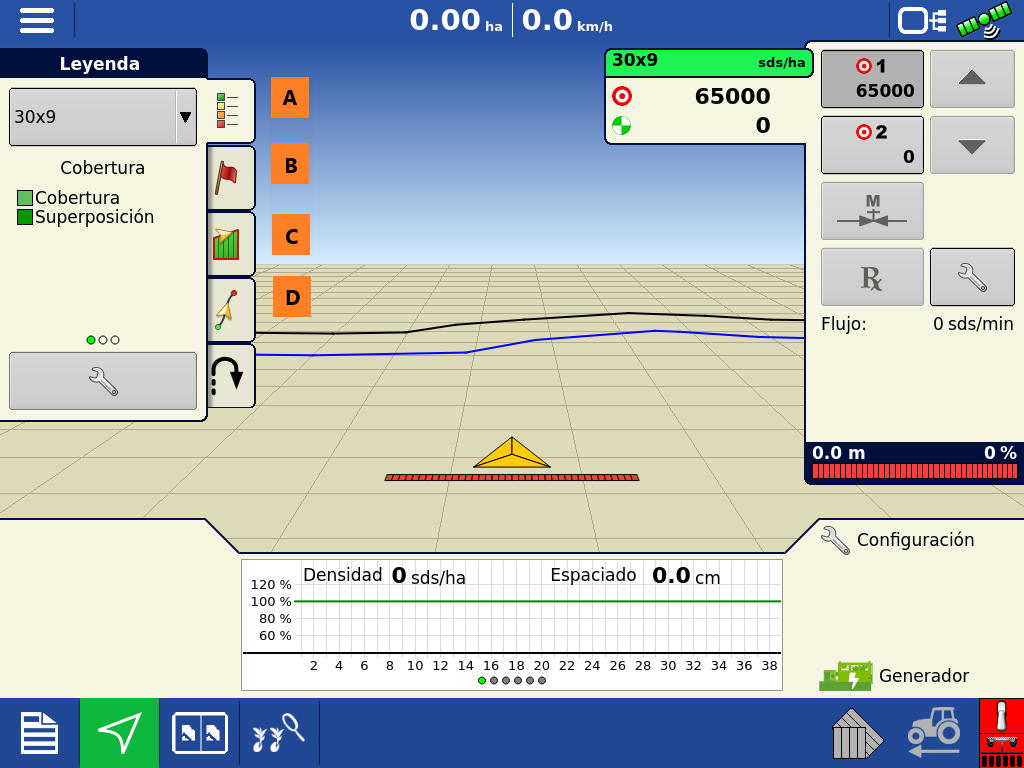Increase rate with the up arrow
Screen dimensions: 1024x768
971,79
